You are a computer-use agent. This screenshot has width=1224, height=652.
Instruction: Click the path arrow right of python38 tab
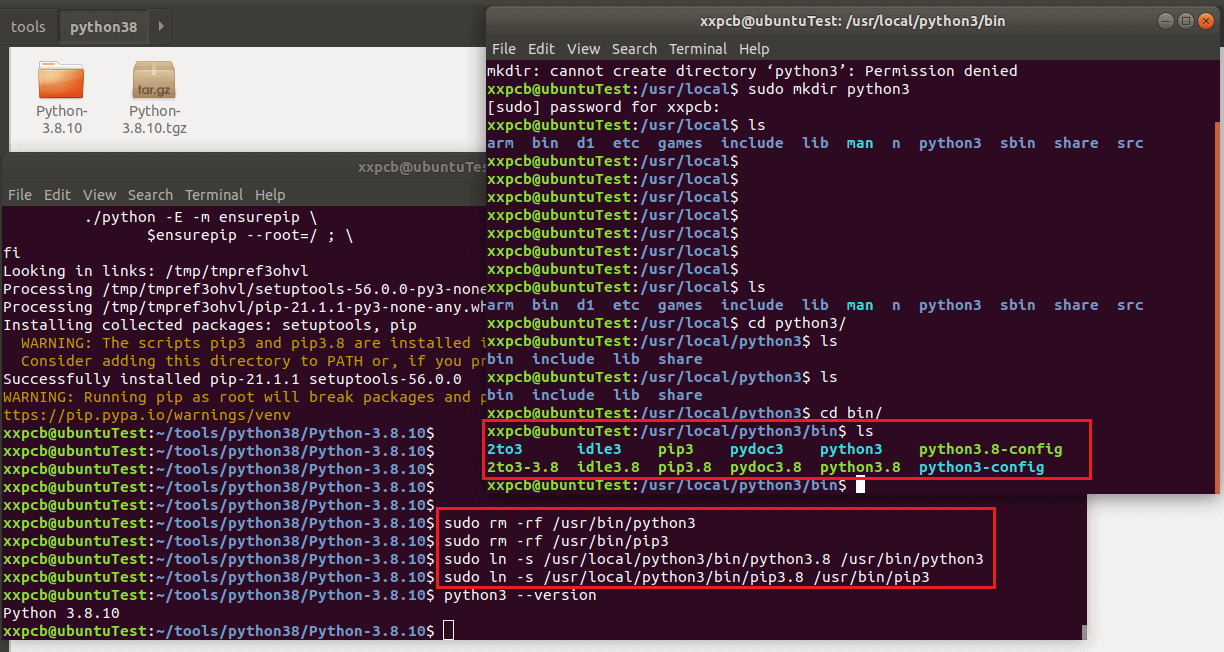point(162,27)
